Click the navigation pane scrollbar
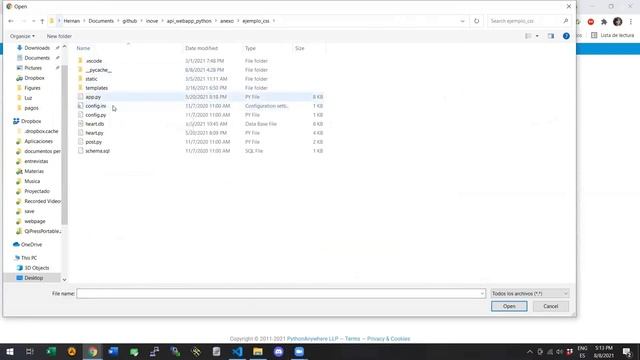Screen dimensions: 640x360 coord(64,145)
